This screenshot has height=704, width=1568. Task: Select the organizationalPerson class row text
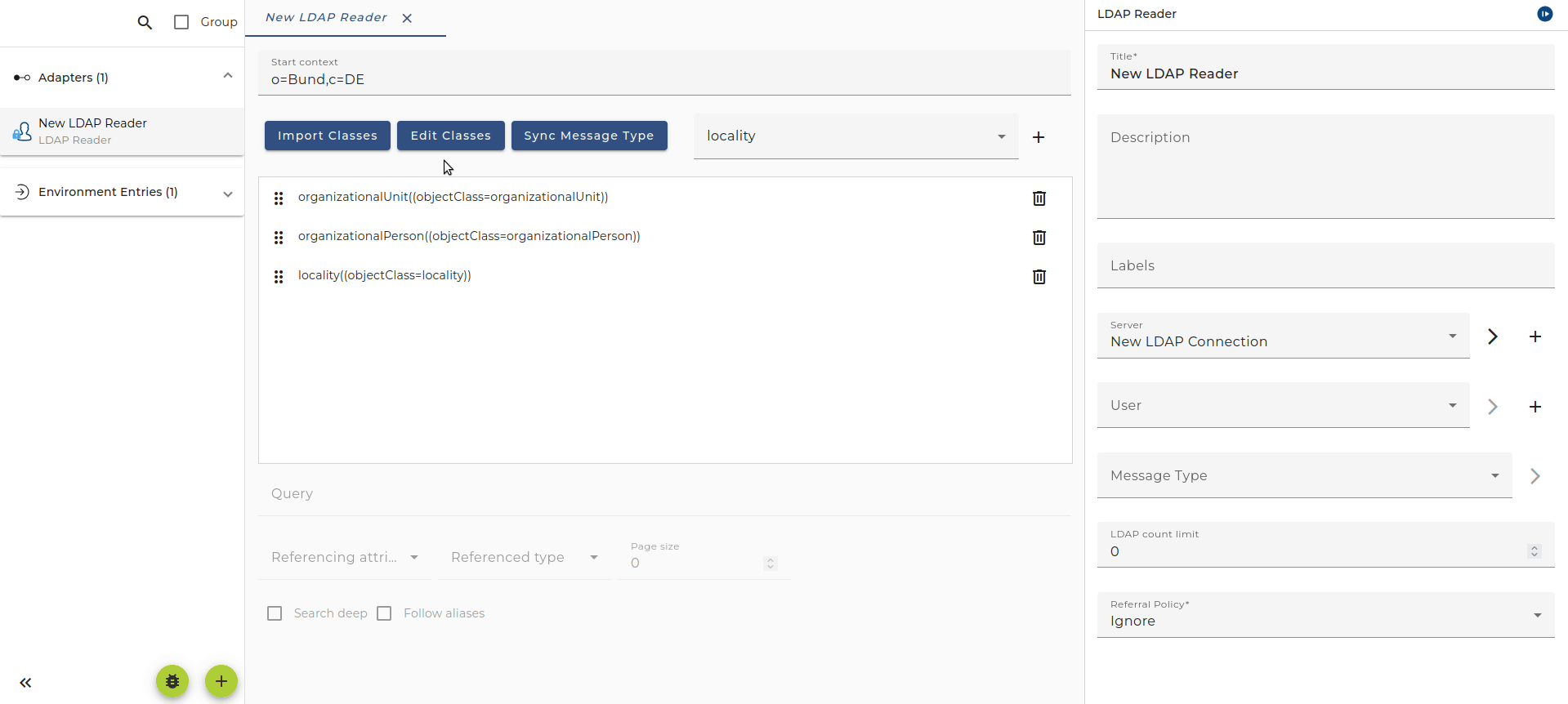pos(469,236)
